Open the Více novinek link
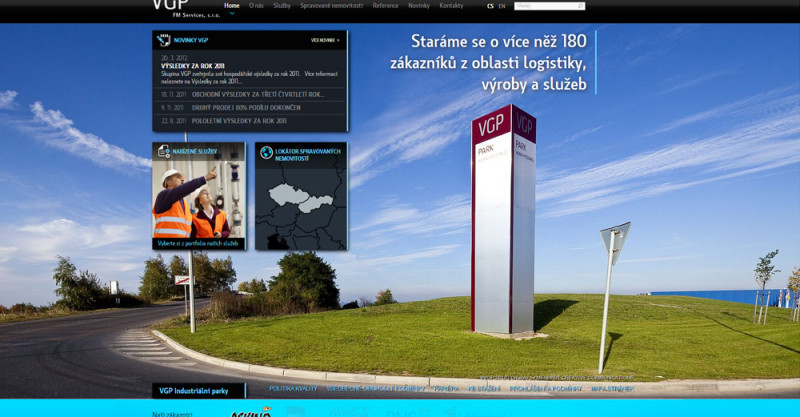This screenshot has width=800, height=417. pos(325,40)
